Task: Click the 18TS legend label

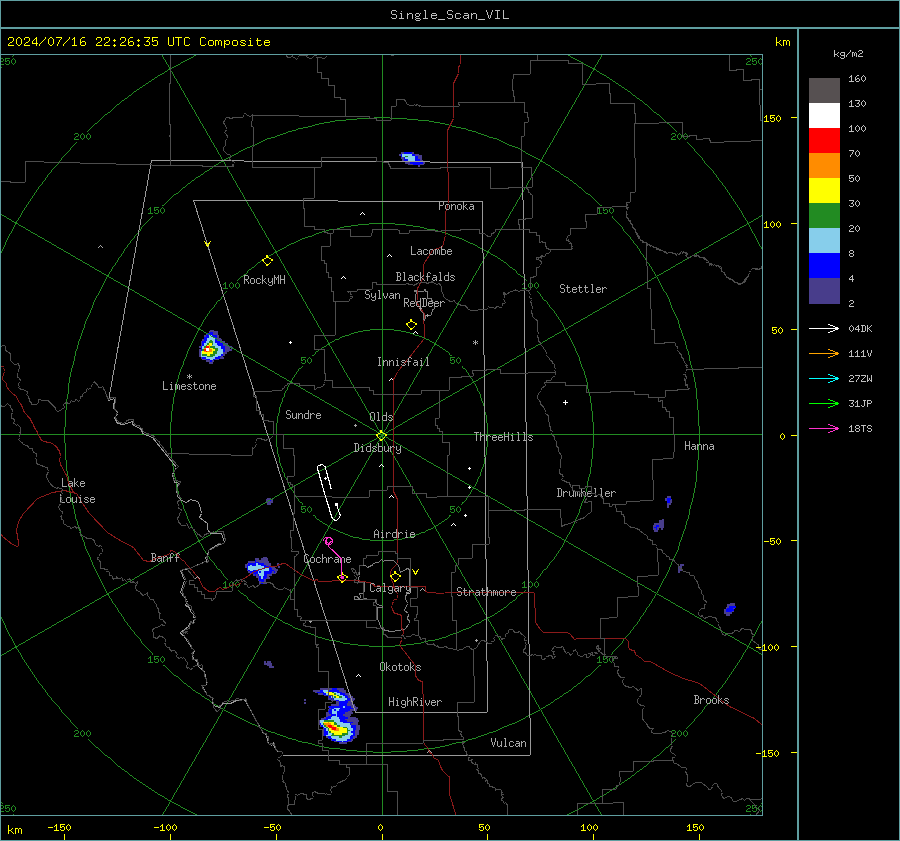Action: coord(860,428)
